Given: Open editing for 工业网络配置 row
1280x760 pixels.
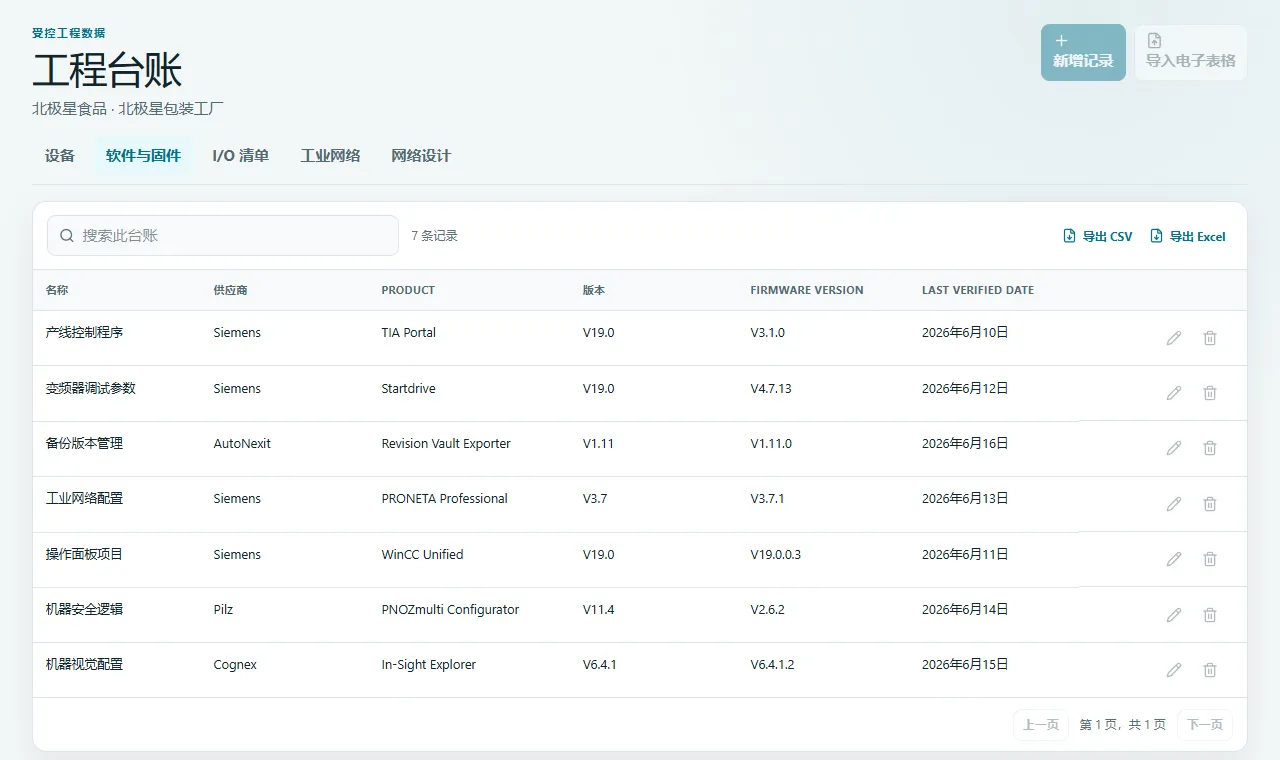Looking at the screenshot, I should (x=1174, y=504).
